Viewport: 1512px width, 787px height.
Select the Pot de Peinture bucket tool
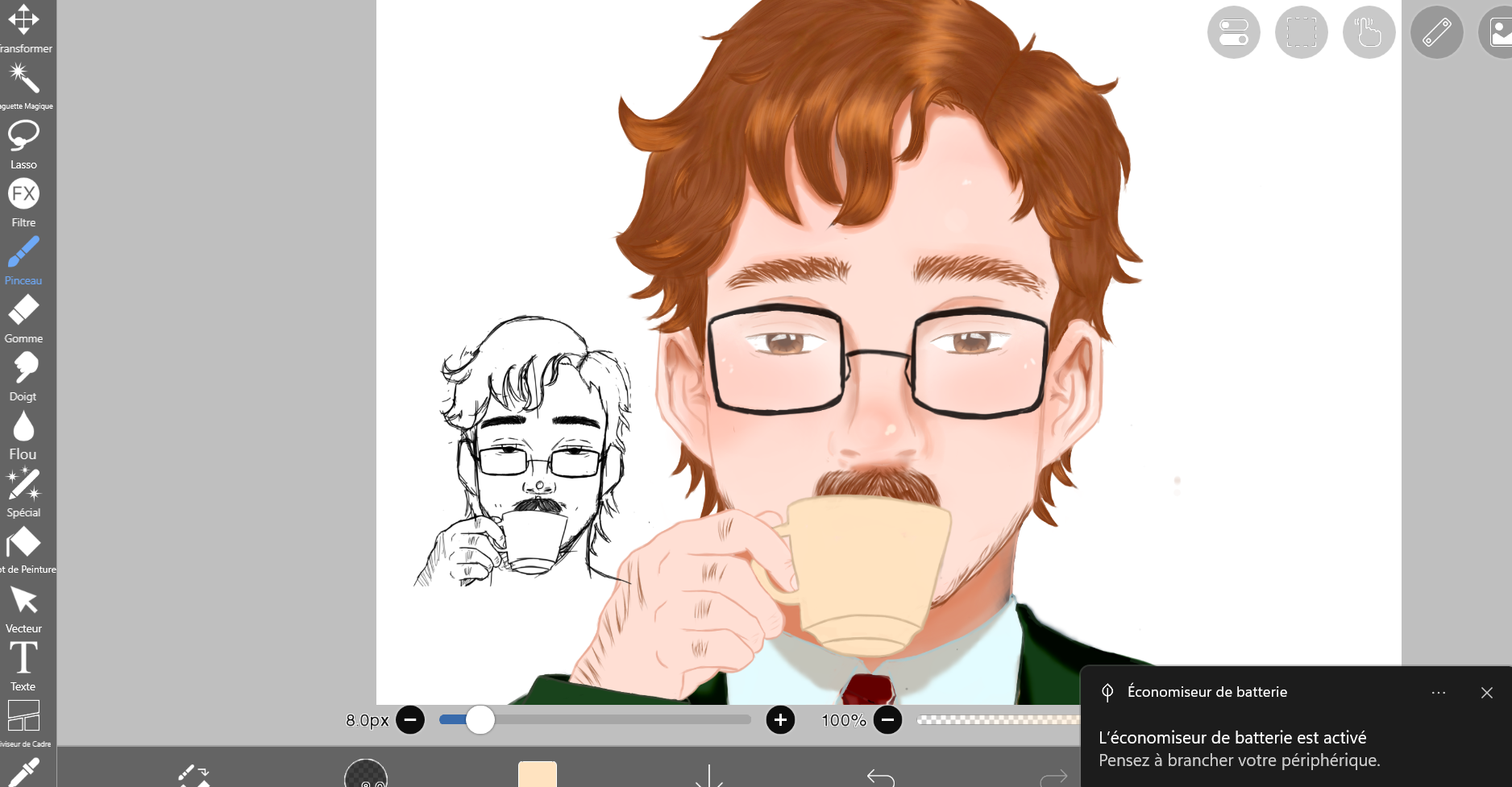[24, 551]
